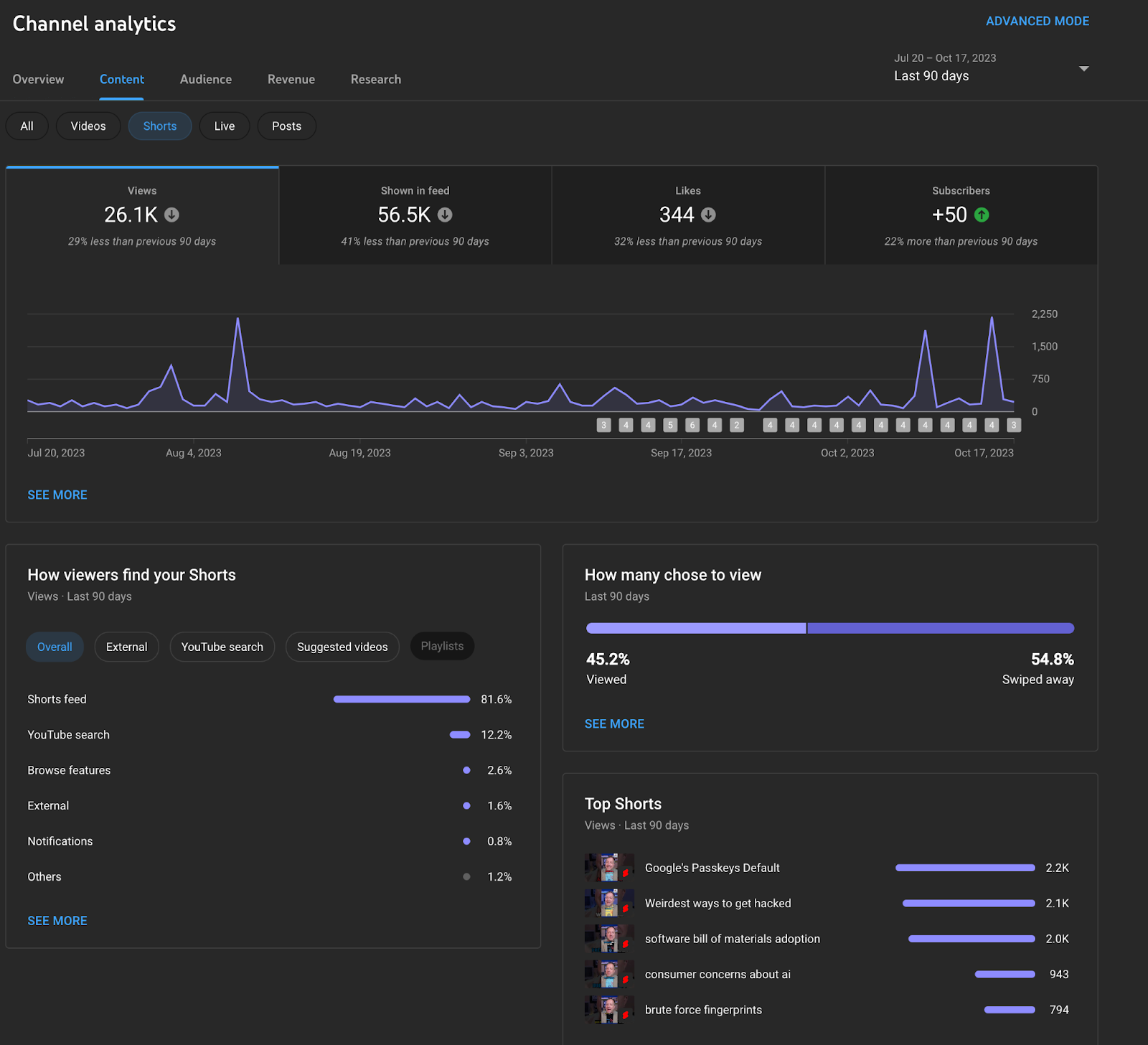This screenshot has height=1045, width=1148.
Task: Click the YouTube search row label at 12.2%
Action: click(69, 735)
